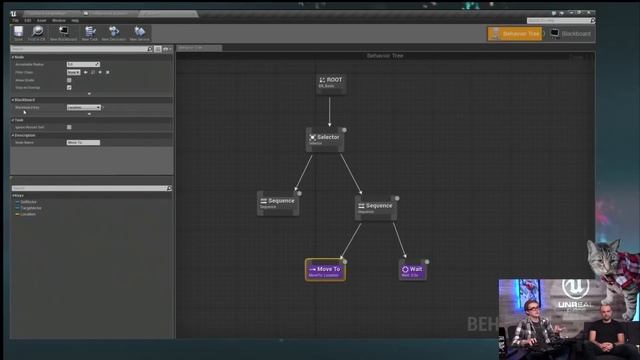Toggle the Allow Strafe checkbox
This screenshot has height=360, width=640.
pos(69,80)
